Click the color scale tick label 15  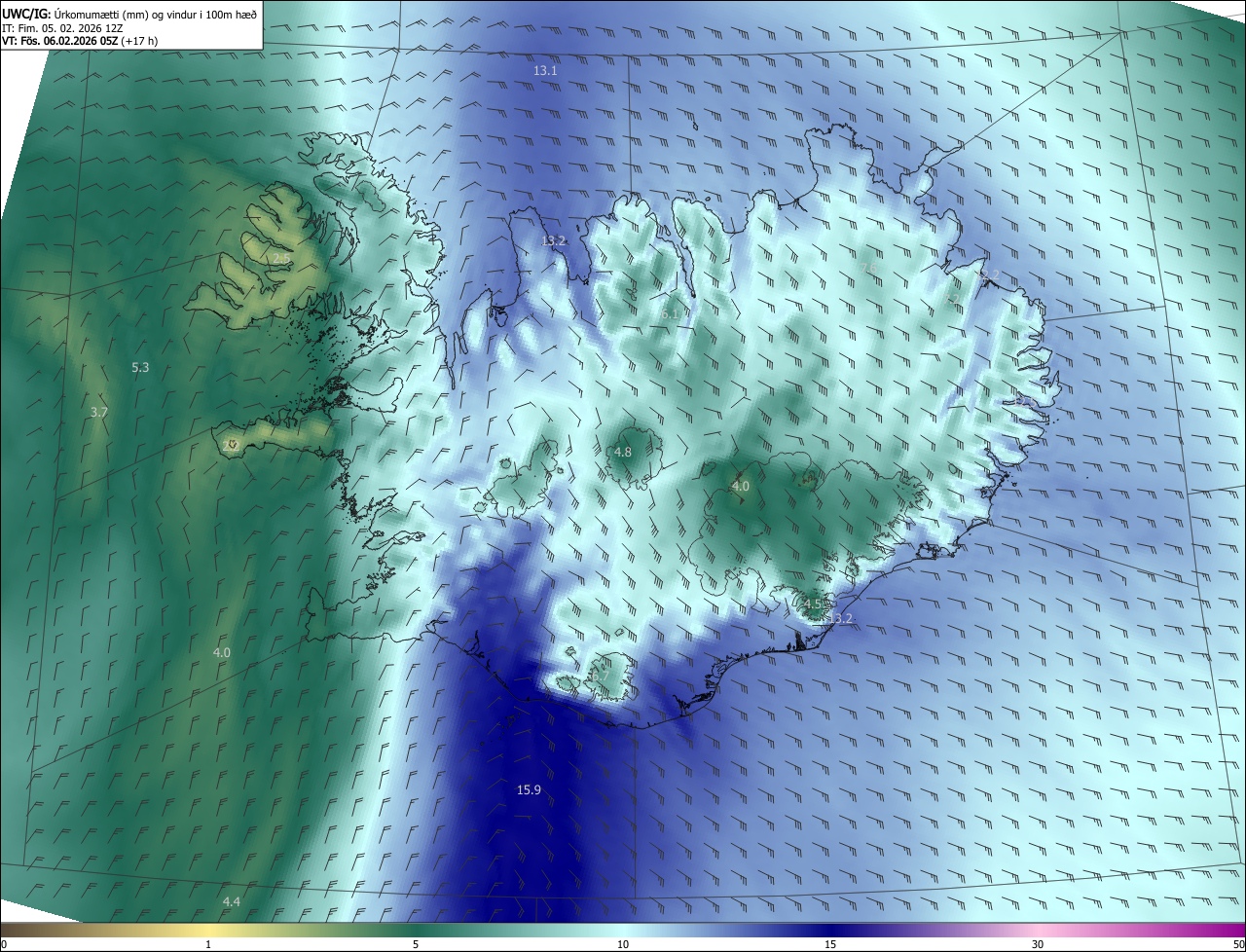[x=830, y=944]
